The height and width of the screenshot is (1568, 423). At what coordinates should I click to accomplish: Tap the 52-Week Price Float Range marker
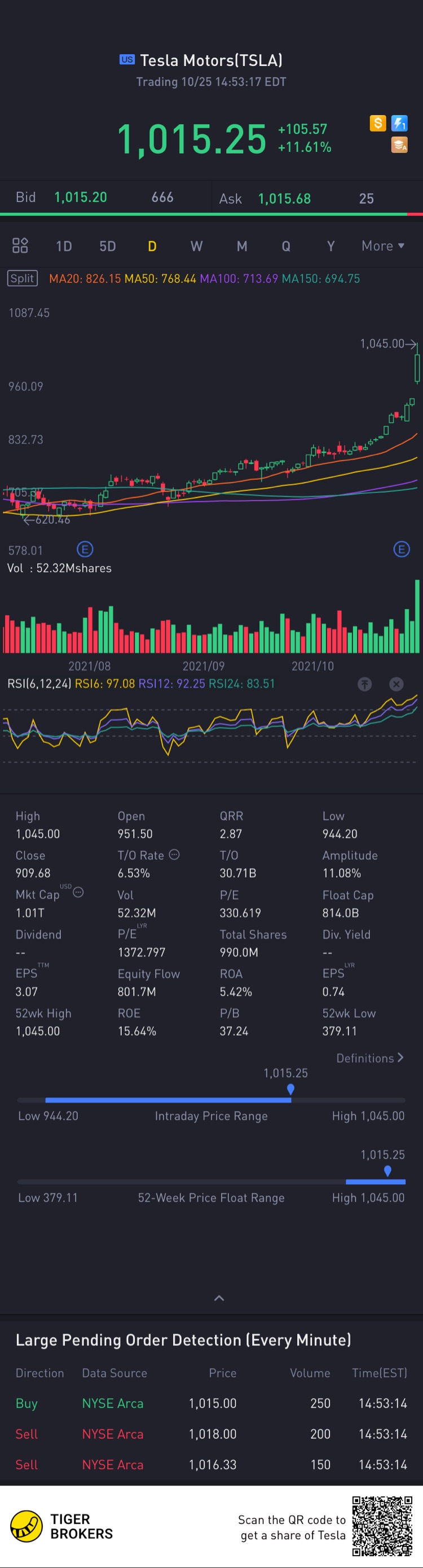387,1171
